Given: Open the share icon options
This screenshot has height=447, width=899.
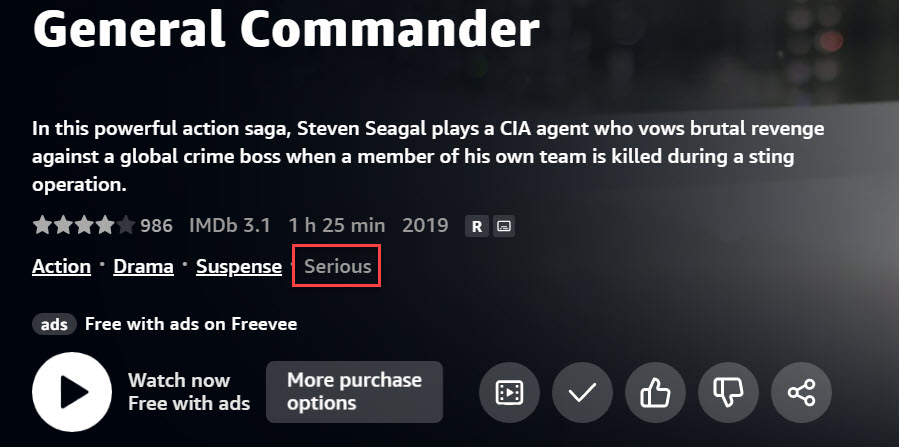Looking at the screenshot, I should coord(801,393).
